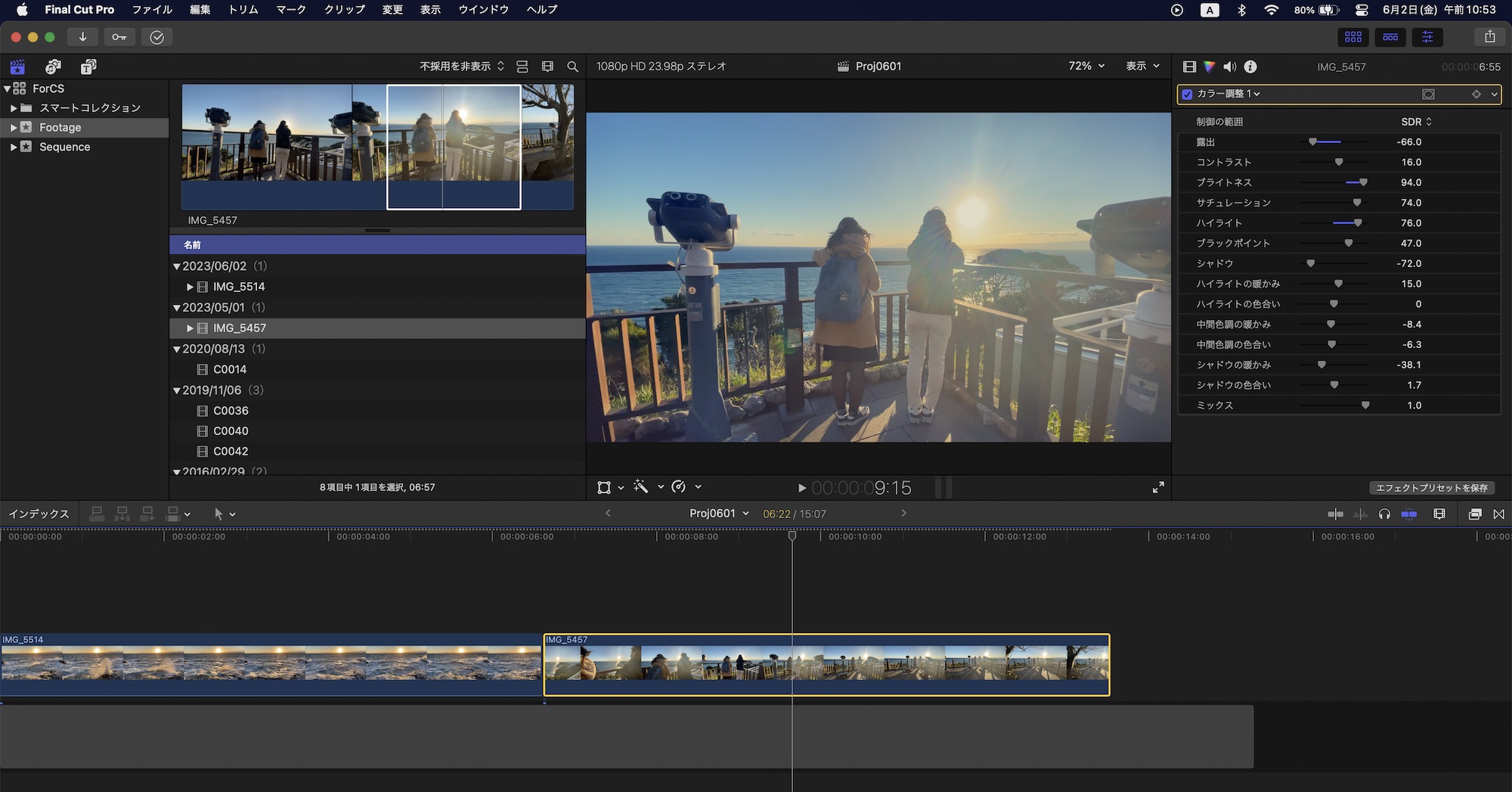Open the クリップ menu

(344, 10)
